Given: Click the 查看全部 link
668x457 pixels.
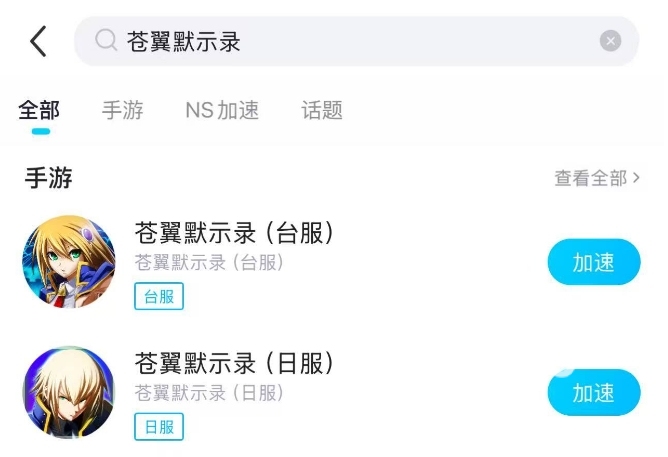Looking at the screenshot, I should (590, 178).
